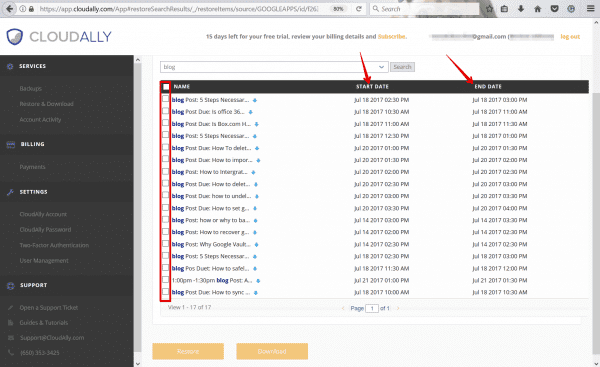Click the browser Search box
The height and width of the screenshot is (367, 600).
tap(425, 9)
